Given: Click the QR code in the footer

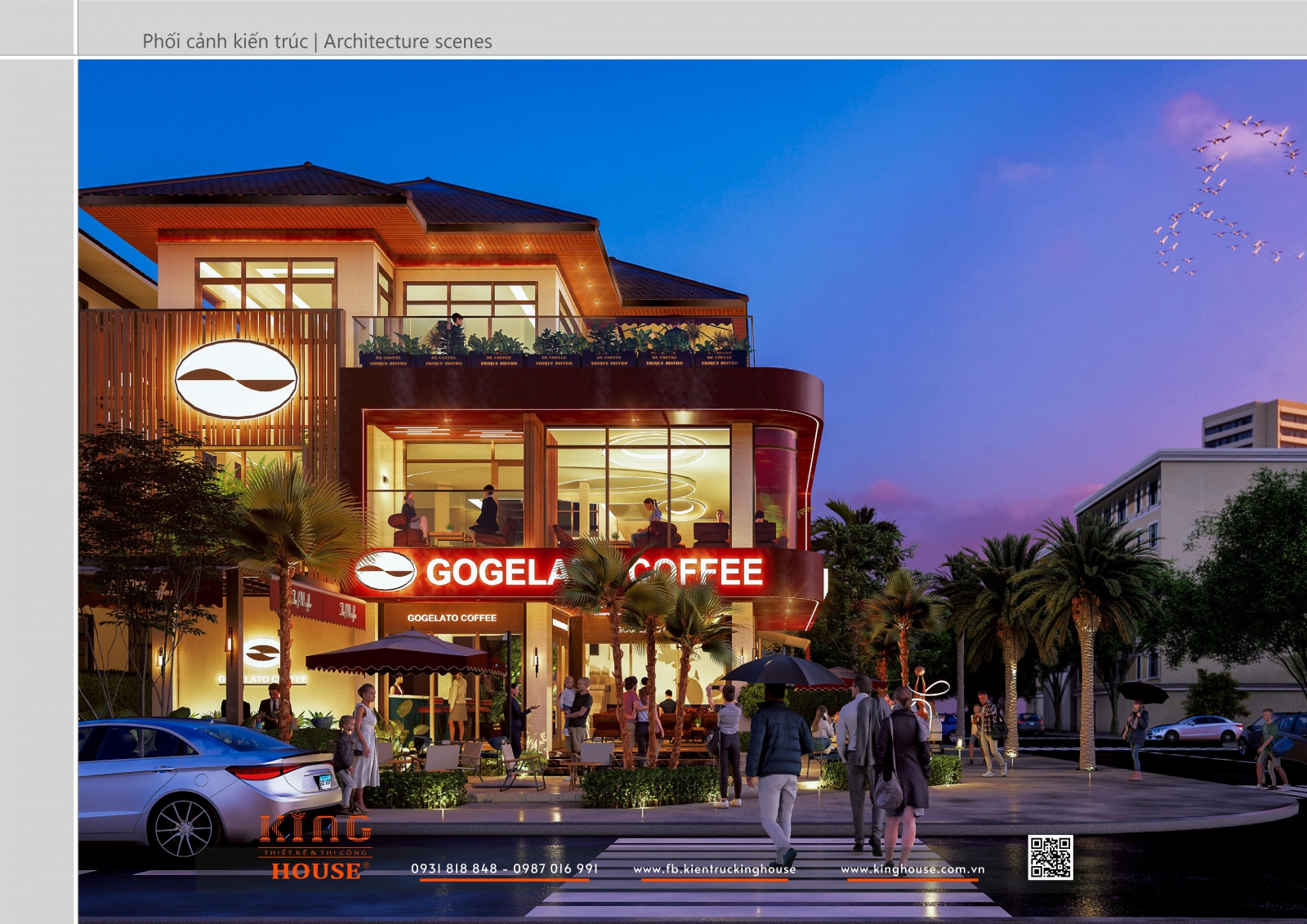Looking at the screenshot, I should pos(1050,857).
